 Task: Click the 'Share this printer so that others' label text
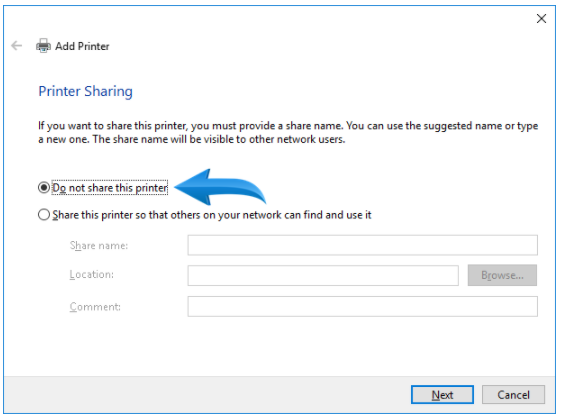[212, 215]
